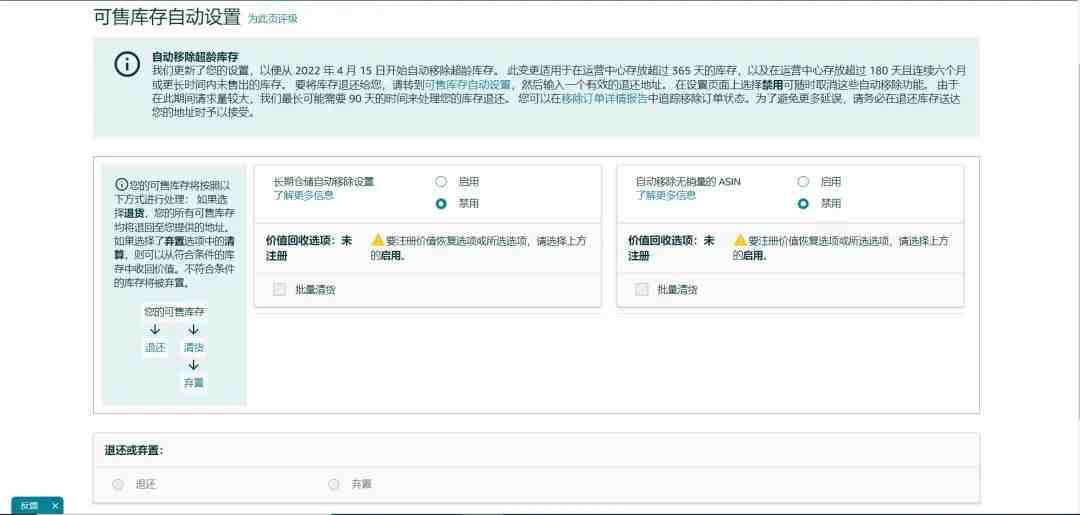This screenshot has height=515, width=1080.
Task: Check 批量清货 under 无销量 ASIN panel
Action: click(x=641, y=290)
